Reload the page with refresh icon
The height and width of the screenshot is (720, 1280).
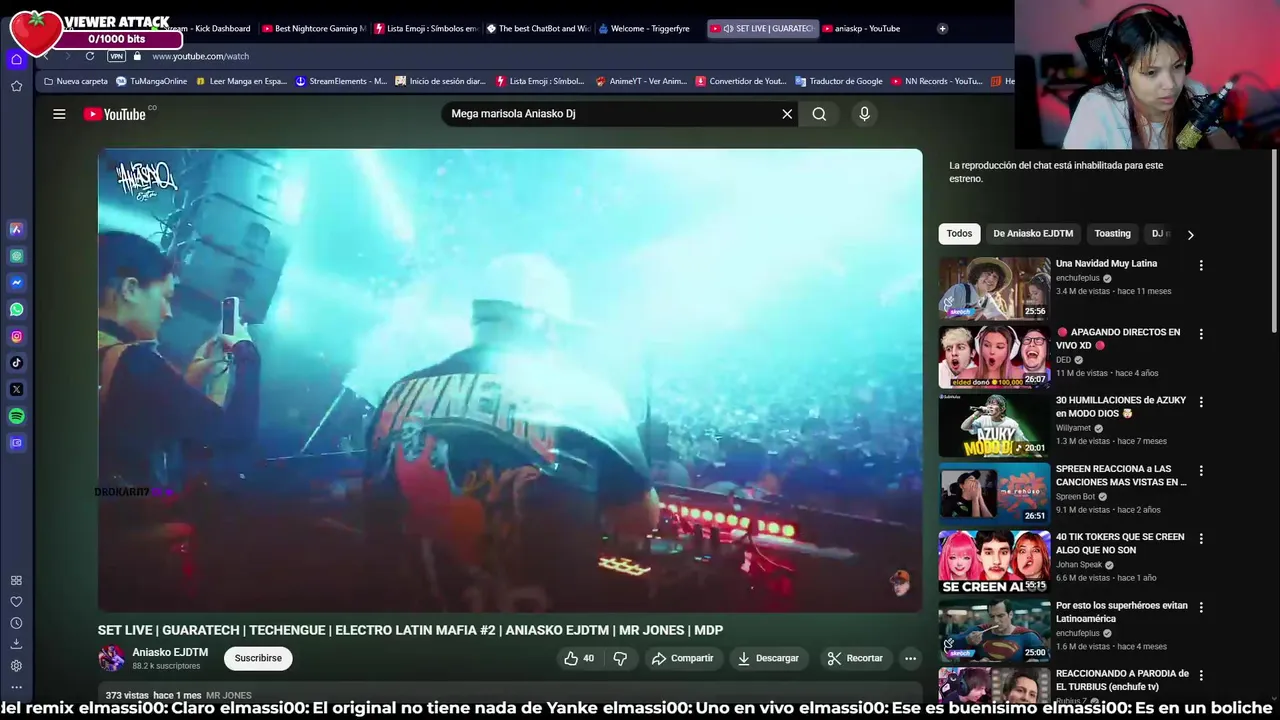(89, 56)
